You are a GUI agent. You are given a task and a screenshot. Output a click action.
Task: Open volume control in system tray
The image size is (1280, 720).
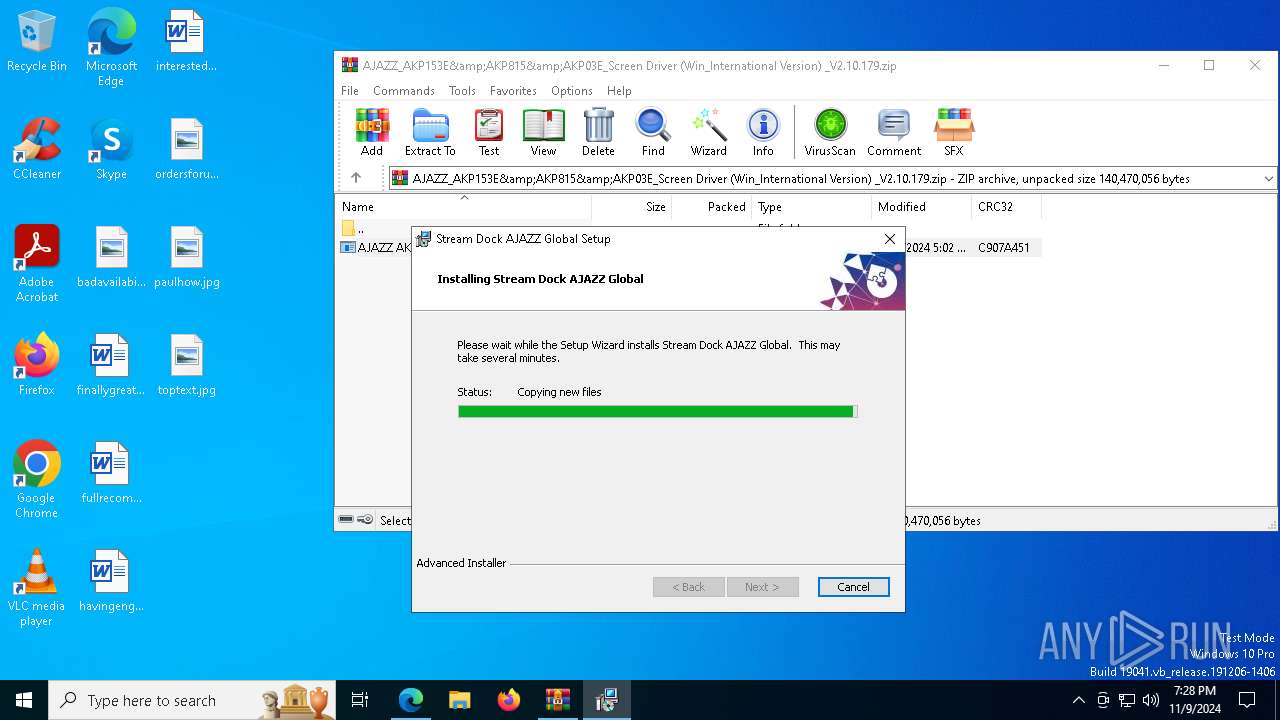coord(1151,700)
